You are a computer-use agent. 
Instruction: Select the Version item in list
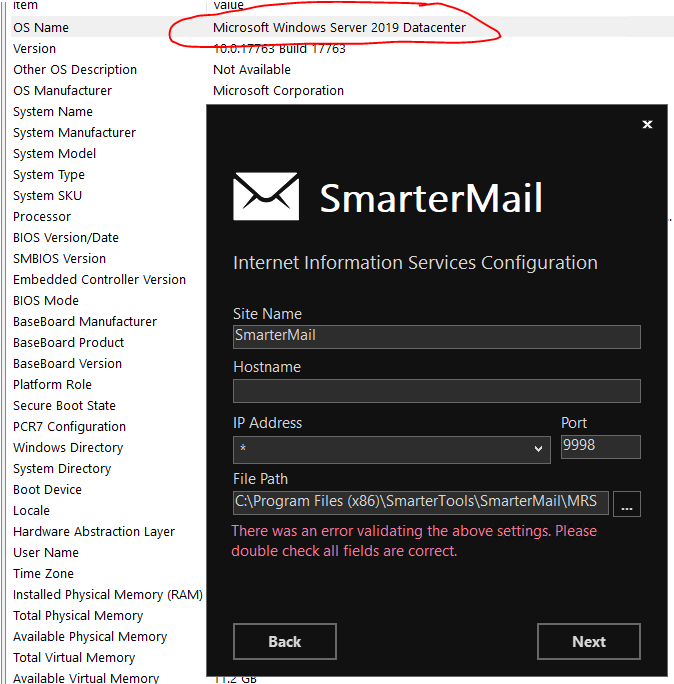pos(35,49)
